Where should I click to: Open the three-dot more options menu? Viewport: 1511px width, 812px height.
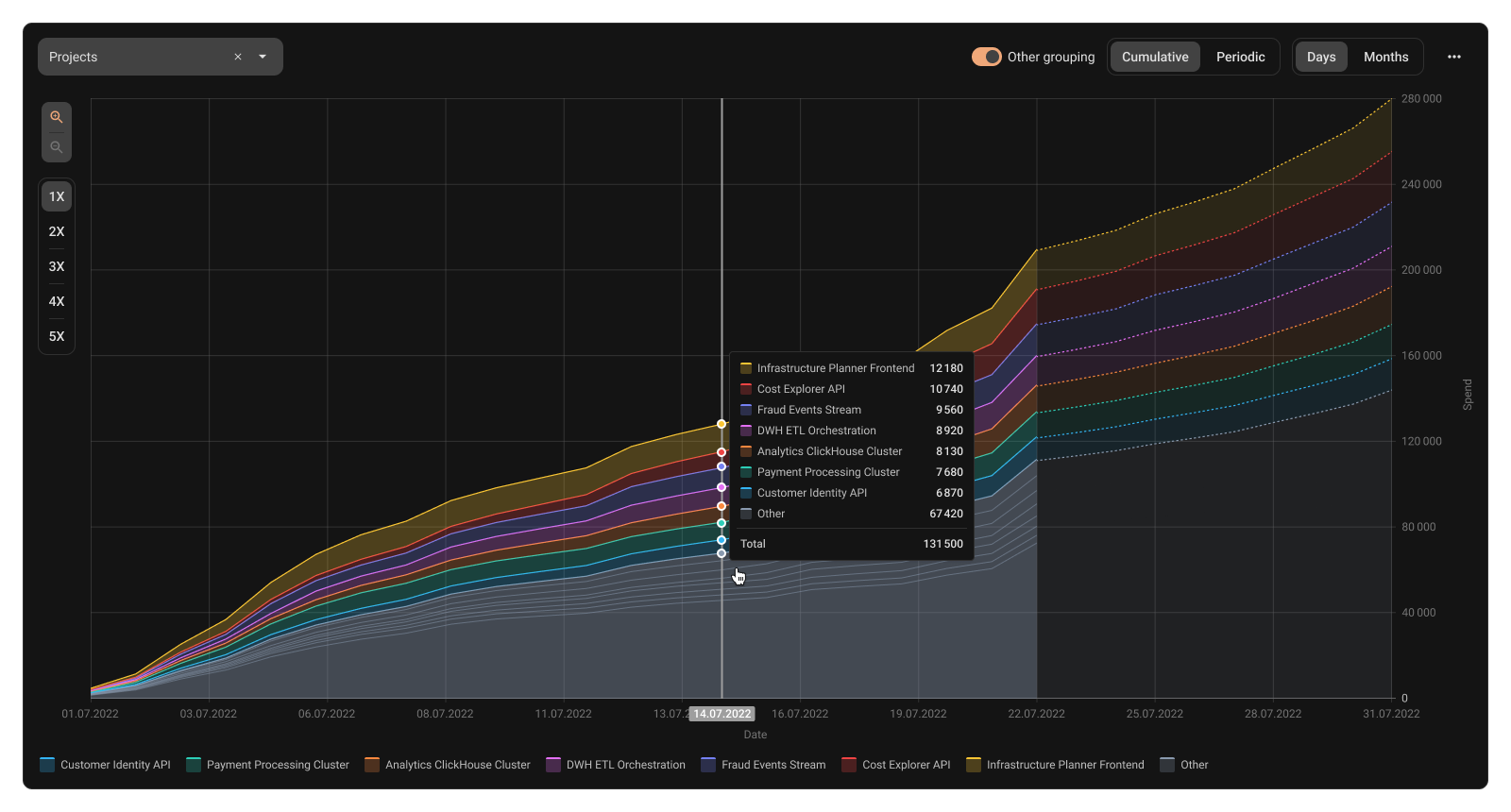[x=1454, y=57]
